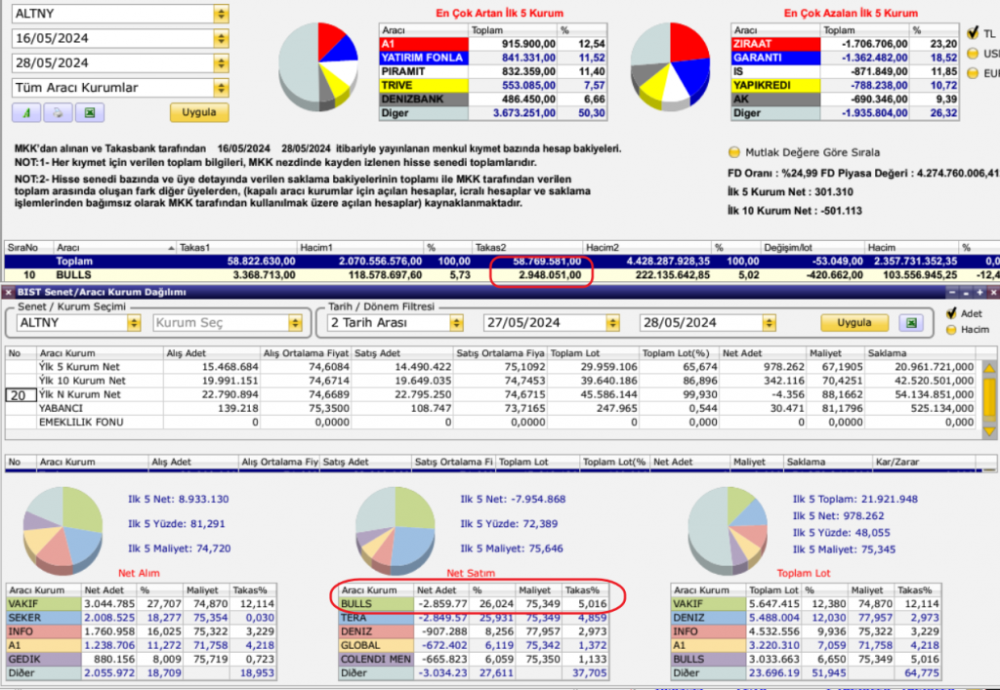
Task: Select the red ZIRAAT row in En Çok Azalan
Action: point(845,44)
